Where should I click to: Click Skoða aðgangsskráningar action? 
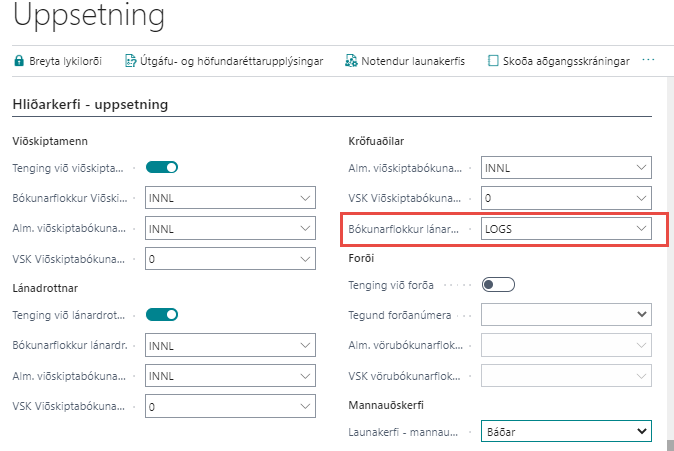566,61
